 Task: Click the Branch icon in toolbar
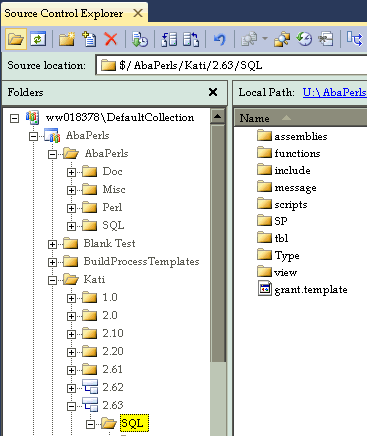[x=354, y=39]
